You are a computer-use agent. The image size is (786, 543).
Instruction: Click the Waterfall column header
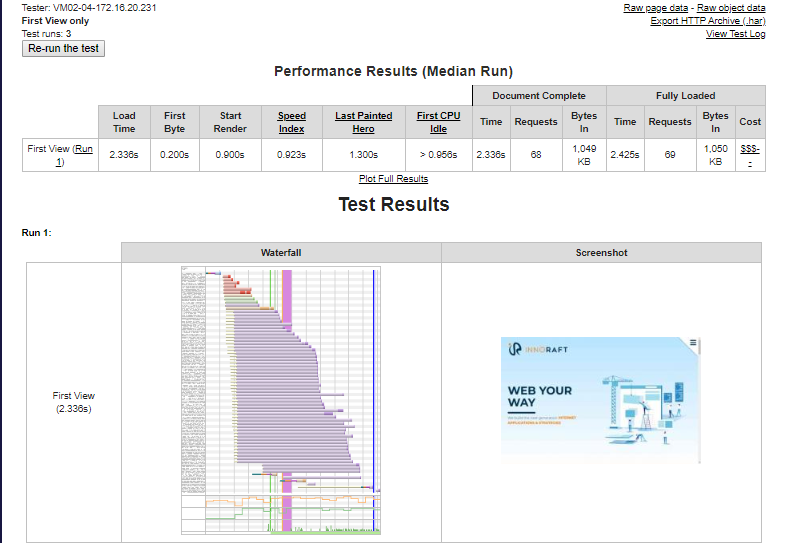(x=281, y=253)
